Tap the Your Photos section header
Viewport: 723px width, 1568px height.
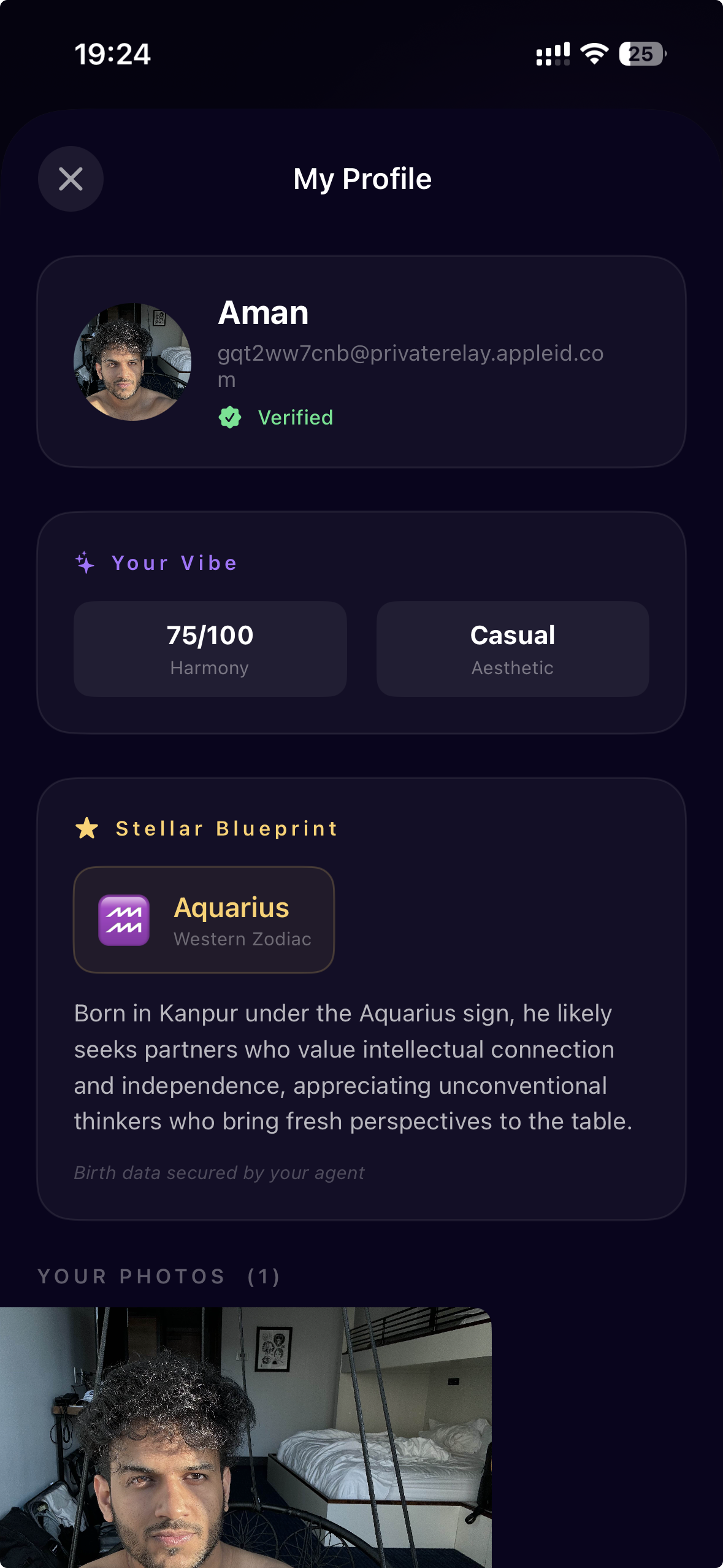(x=158, y=1277)
